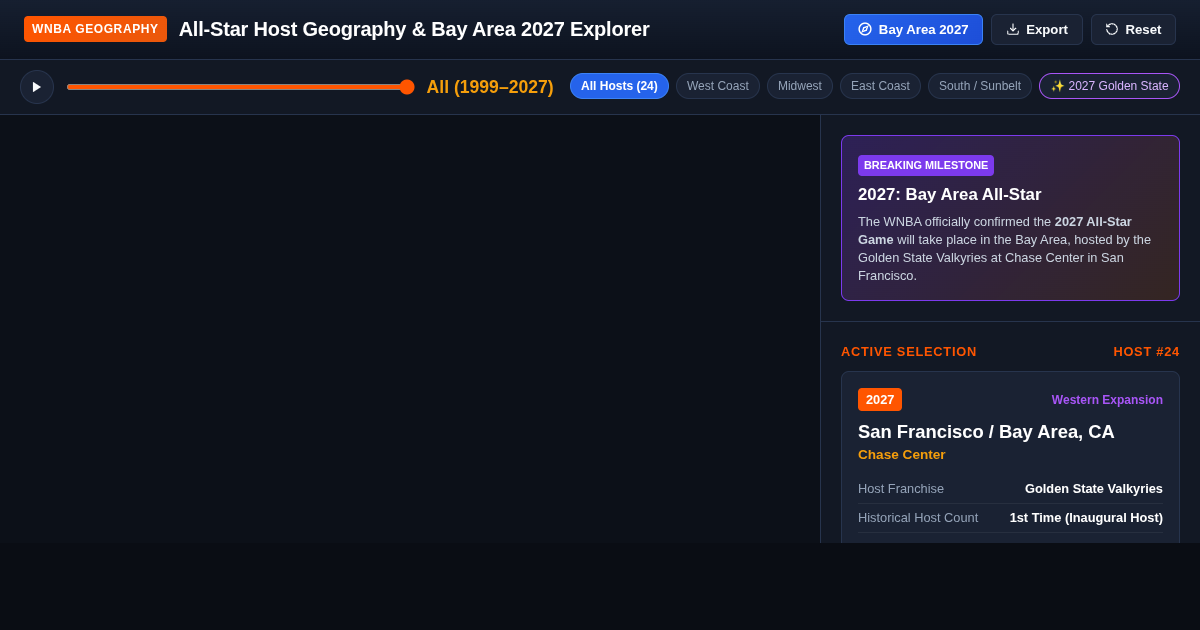Viewport: 1200px width, 630px height.
Task: Filter hosts by West Coast
Action: point(718,86)
